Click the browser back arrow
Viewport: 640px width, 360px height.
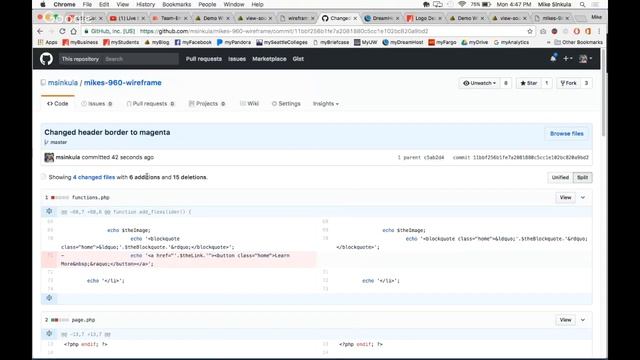coord(40,31)
